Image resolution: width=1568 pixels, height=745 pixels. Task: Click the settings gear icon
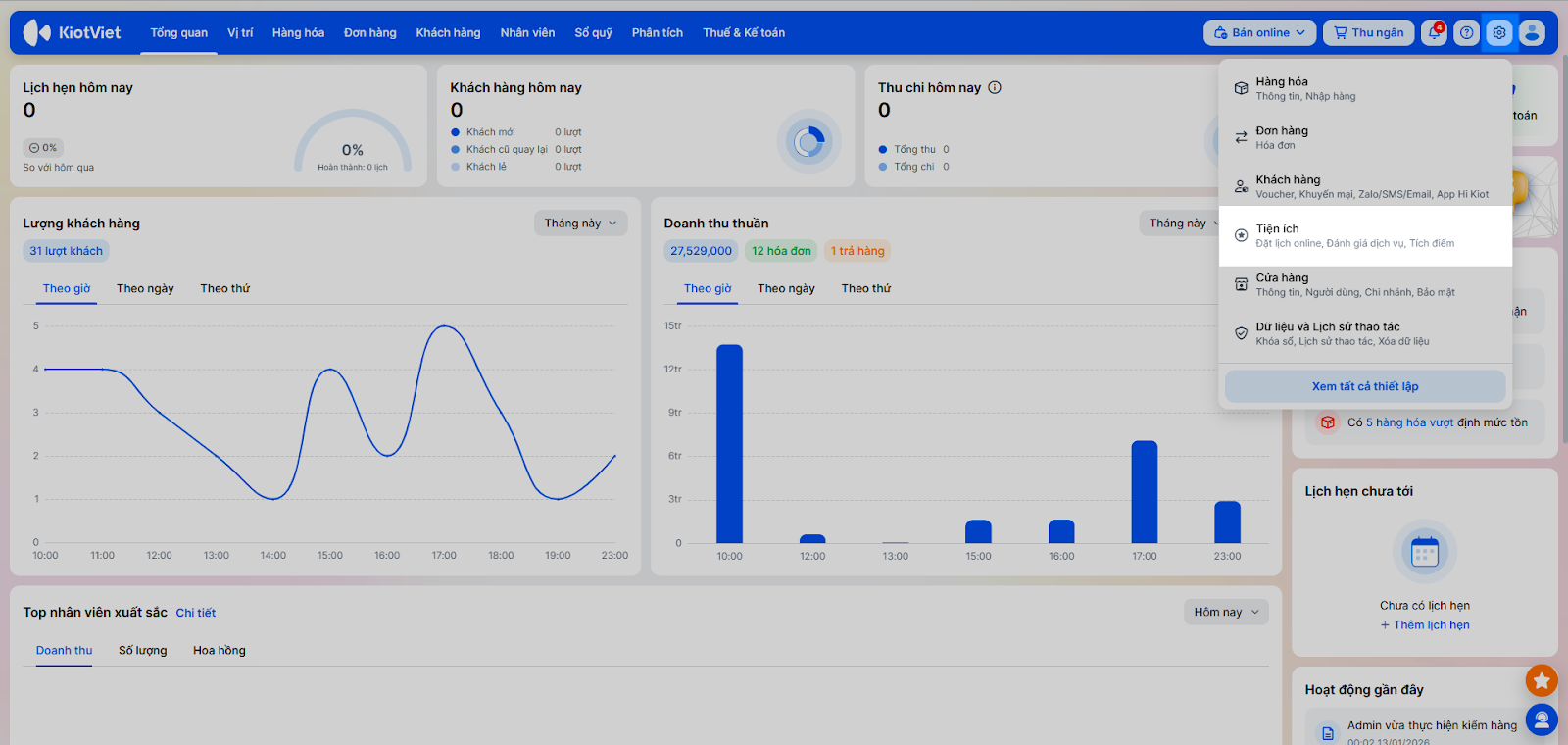(1499, 32)
